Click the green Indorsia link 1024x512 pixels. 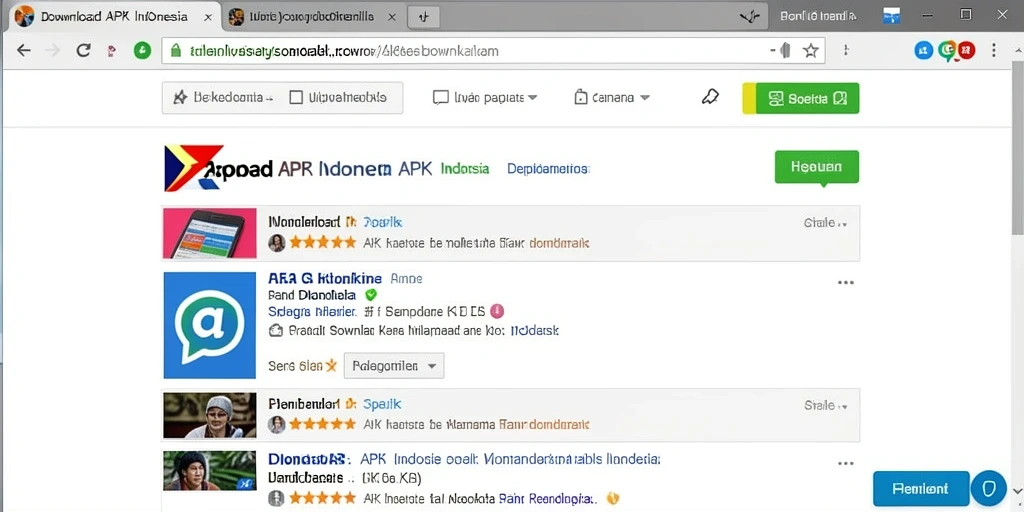point(465,168)
